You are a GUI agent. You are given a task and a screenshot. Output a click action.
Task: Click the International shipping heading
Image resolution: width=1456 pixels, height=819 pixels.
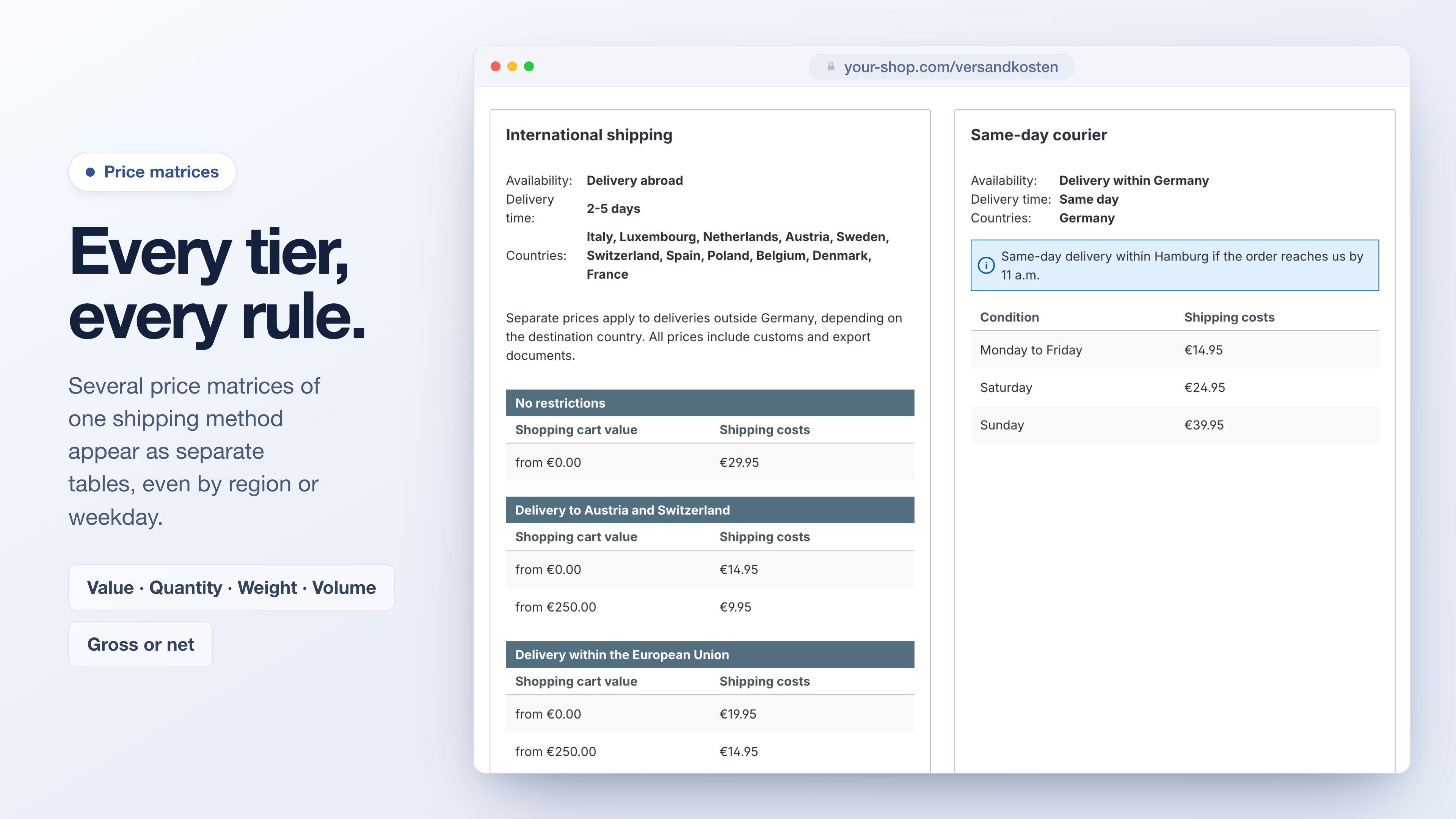click(589, 135)
